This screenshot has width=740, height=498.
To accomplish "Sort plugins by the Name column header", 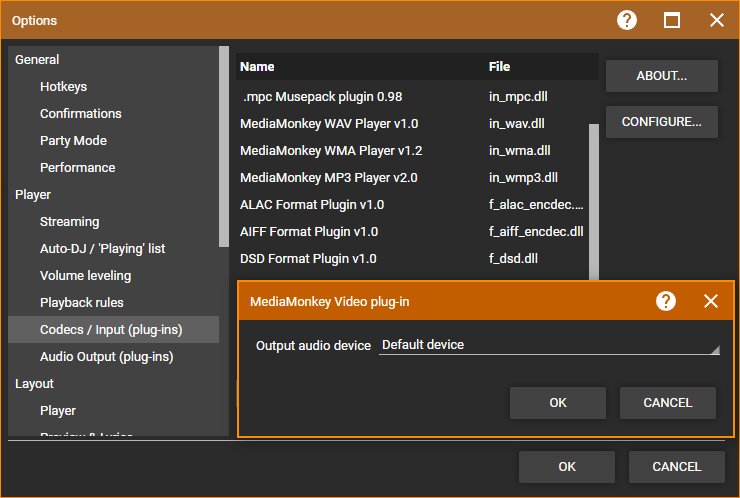I will click(257, 67).
